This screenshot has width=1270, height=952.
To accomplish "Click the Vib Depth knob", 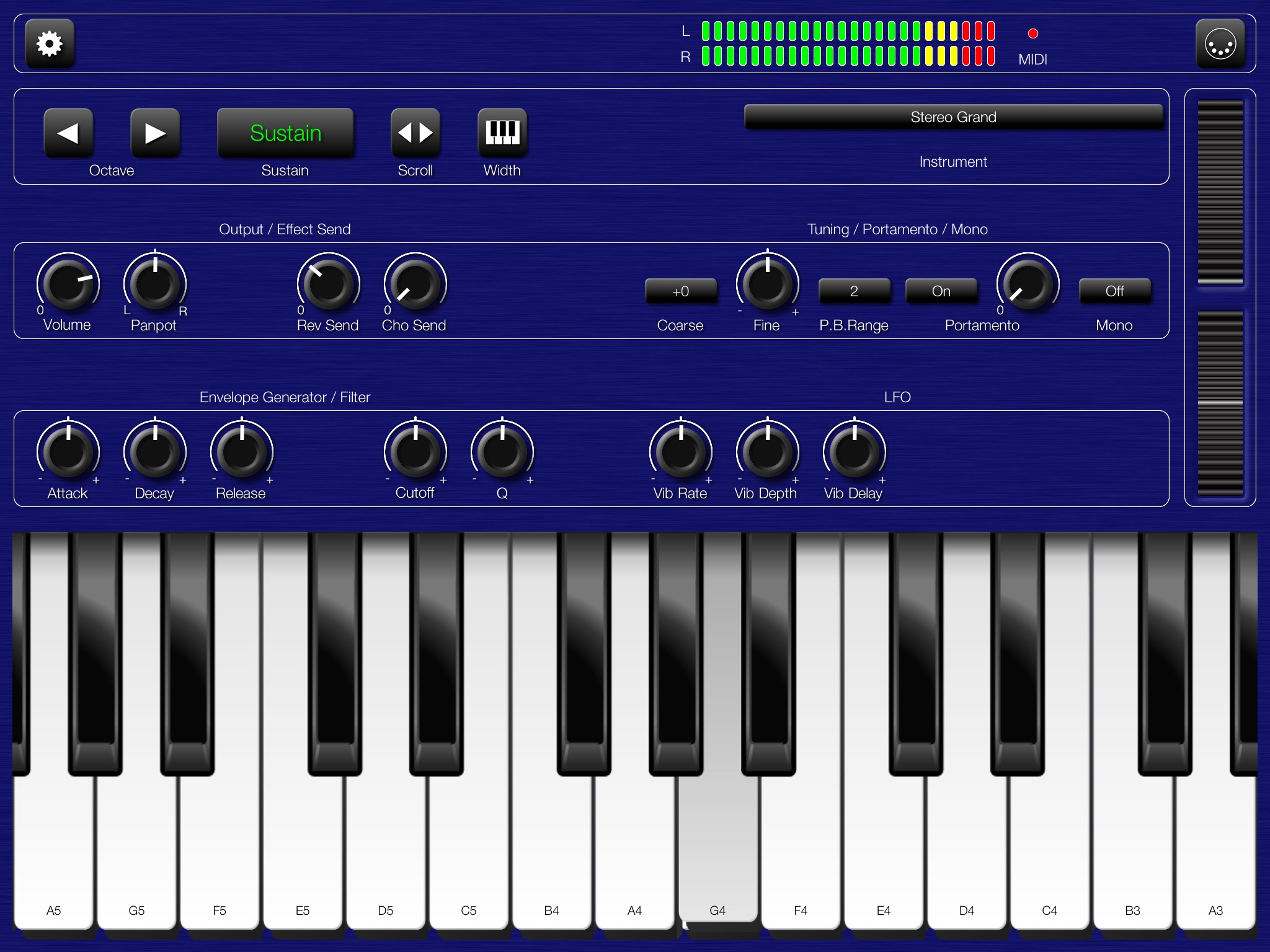I will pos(767,452).
